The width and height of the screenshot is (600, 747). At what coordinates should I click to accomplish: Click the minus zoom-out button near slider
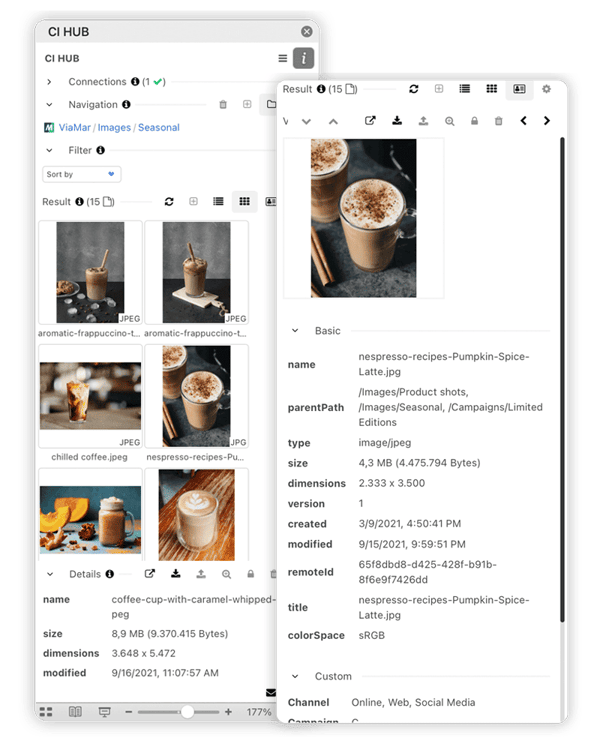pyautogui.click(x=128, y=712)
